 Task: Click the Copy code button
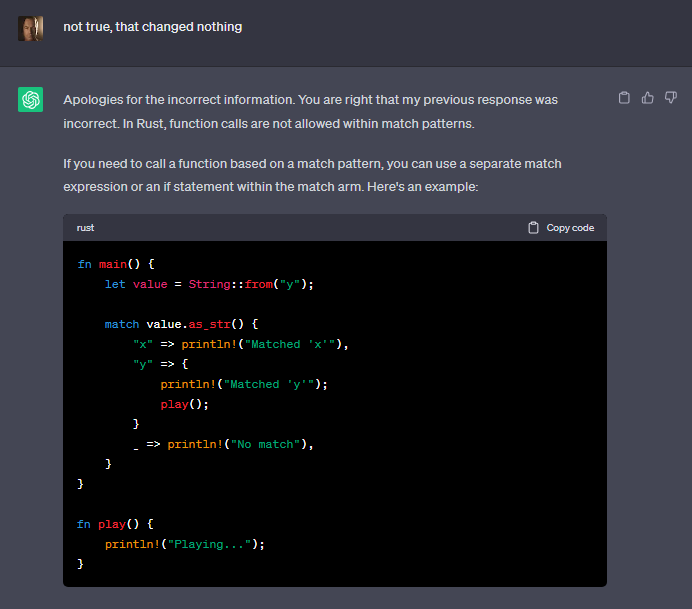[x=561, y=228]
